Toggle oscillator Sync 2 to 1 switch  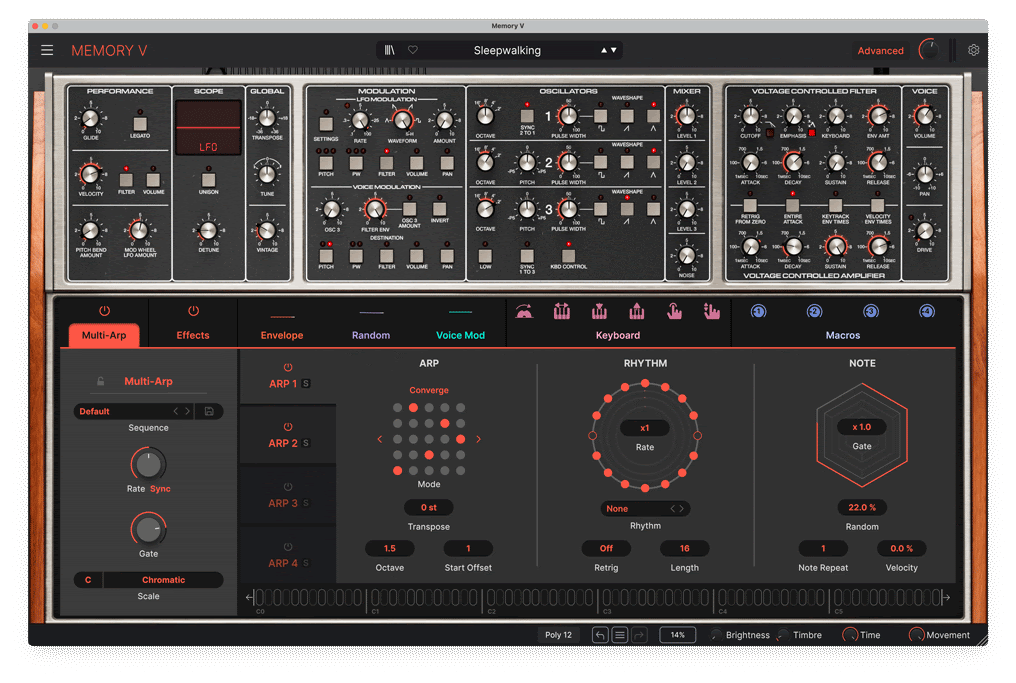click(x=527, y=115)
